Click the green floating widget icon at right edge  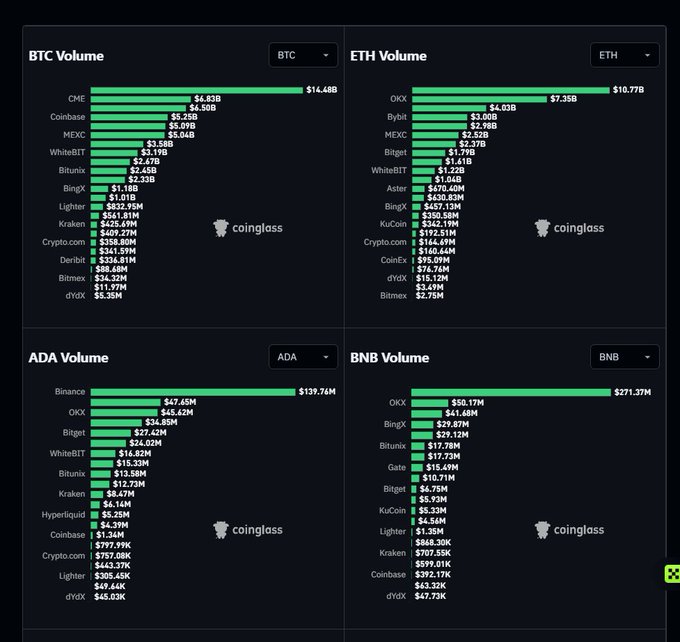click(x=673, y=573)
